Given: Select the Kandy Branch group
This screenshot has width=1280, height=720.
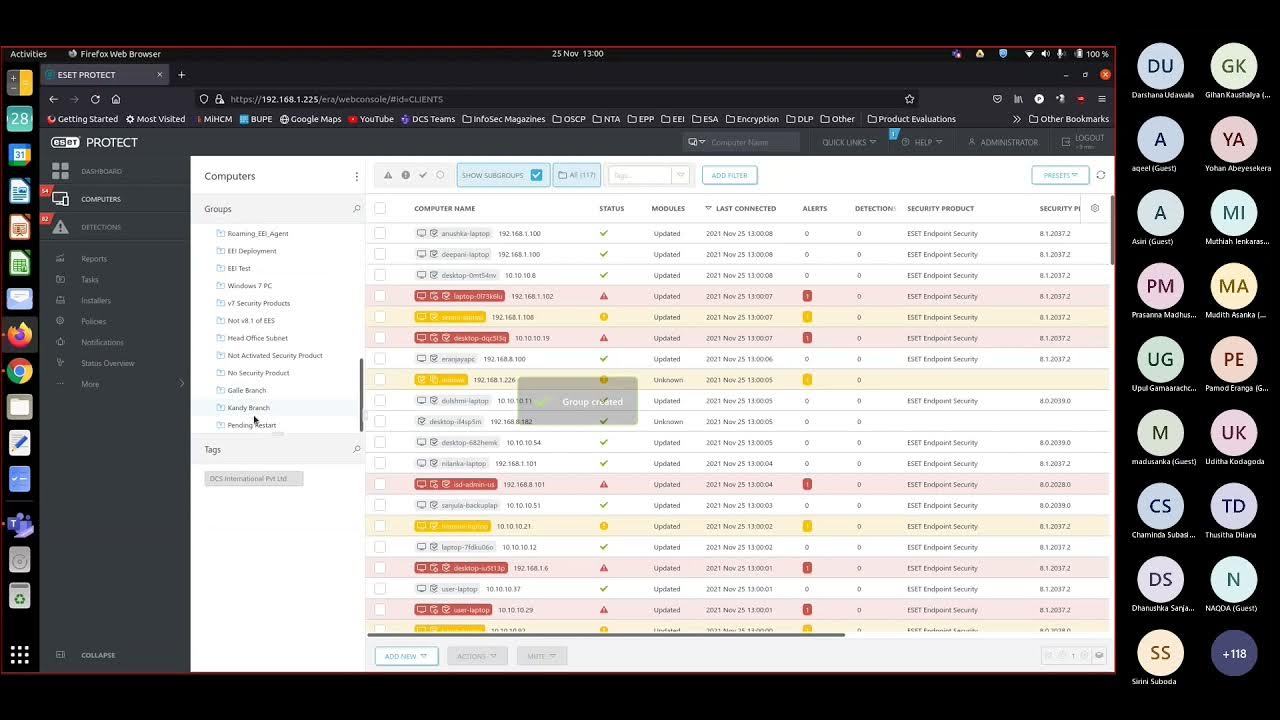Looking at the screenshot, I should click(248, 408).
